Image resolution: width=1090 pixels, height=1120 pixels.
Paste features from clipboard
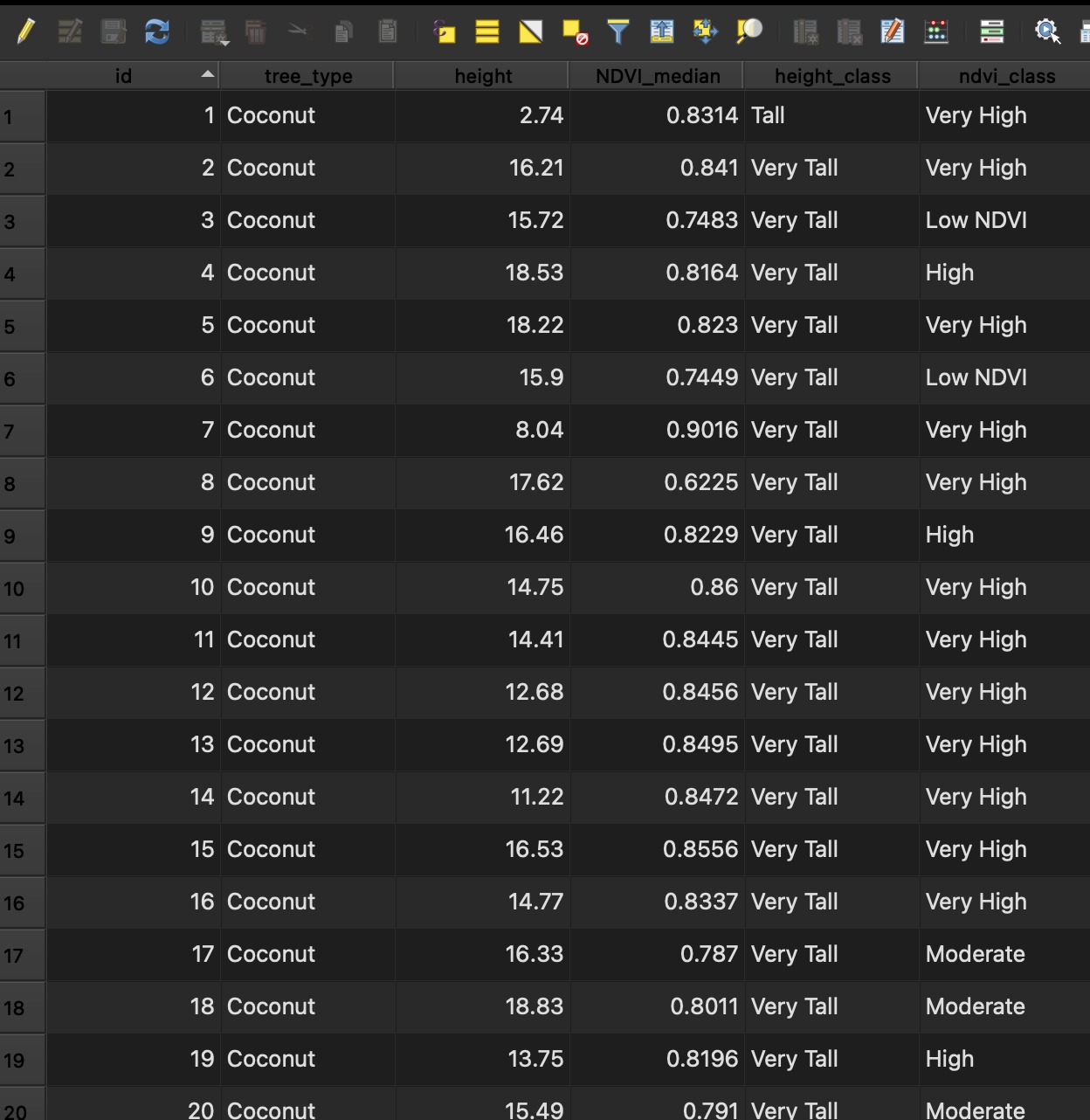(x=387, y=31)
